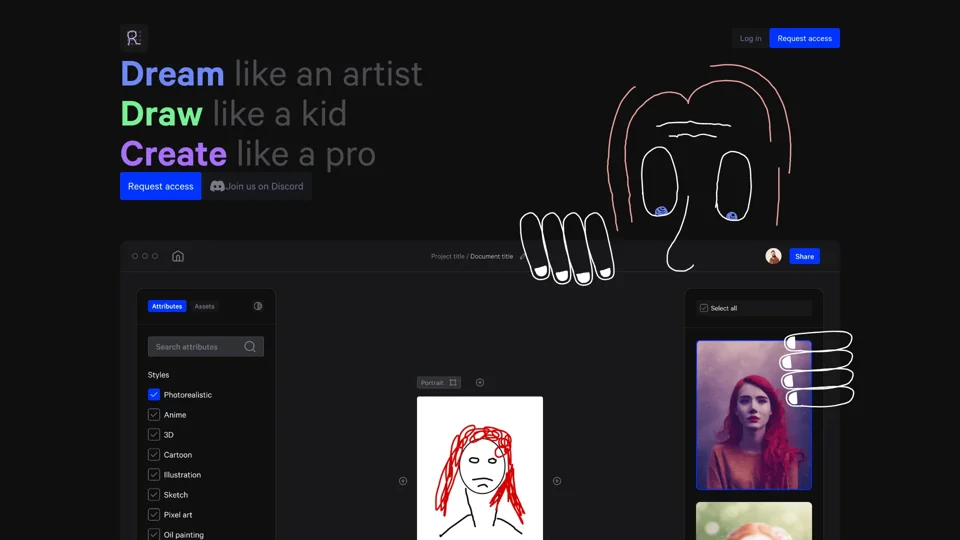The width and height of the screenshot is (960, 540).
Task: Click the plus icon next to Portrait label
Action: [480, 383]
